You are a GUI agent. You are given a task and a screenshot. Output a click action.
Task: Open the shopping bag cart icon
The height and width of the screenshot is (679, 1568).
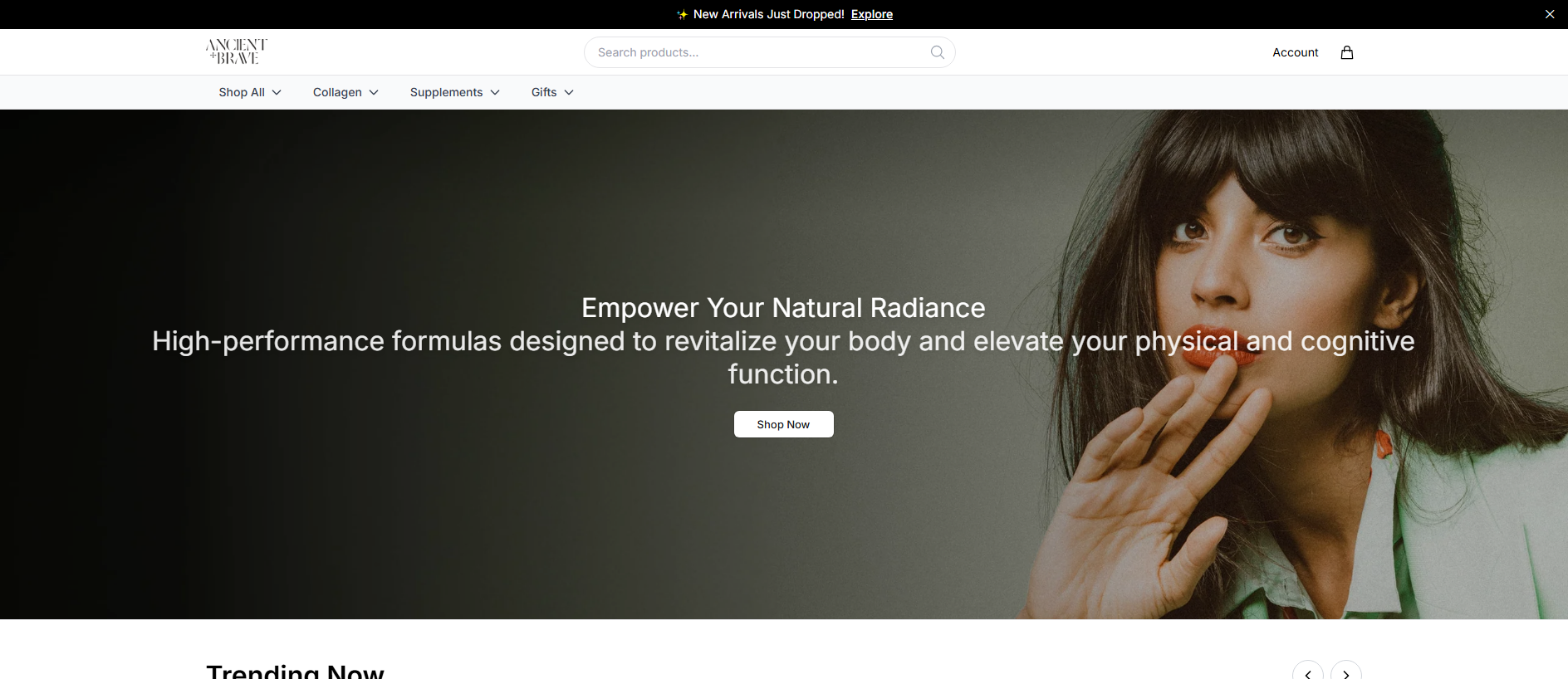click(1346, 52)
